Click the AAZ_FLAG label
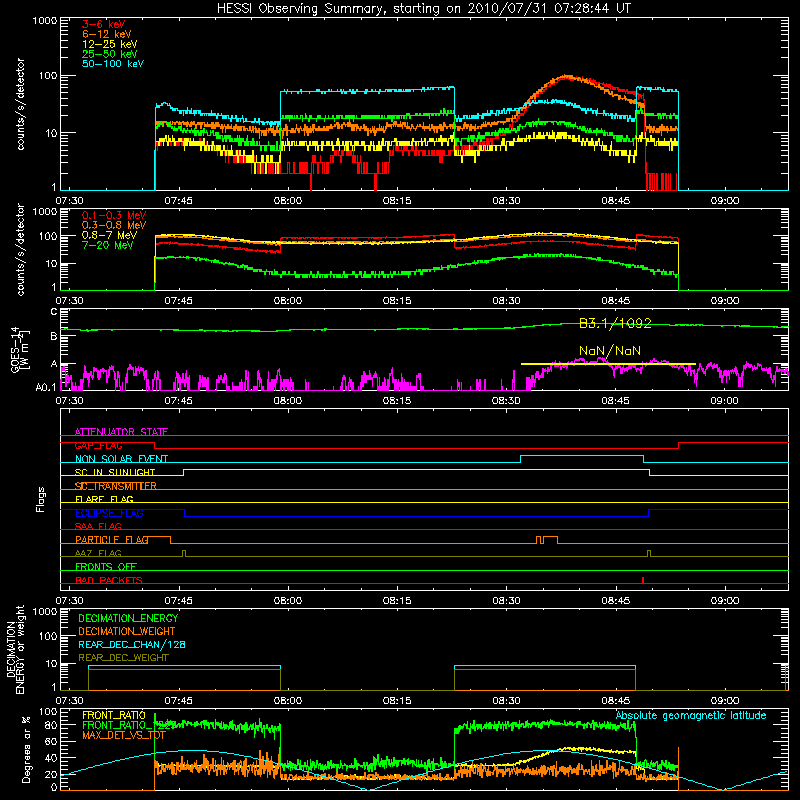 pyautogui.click(x=98, y=553)
